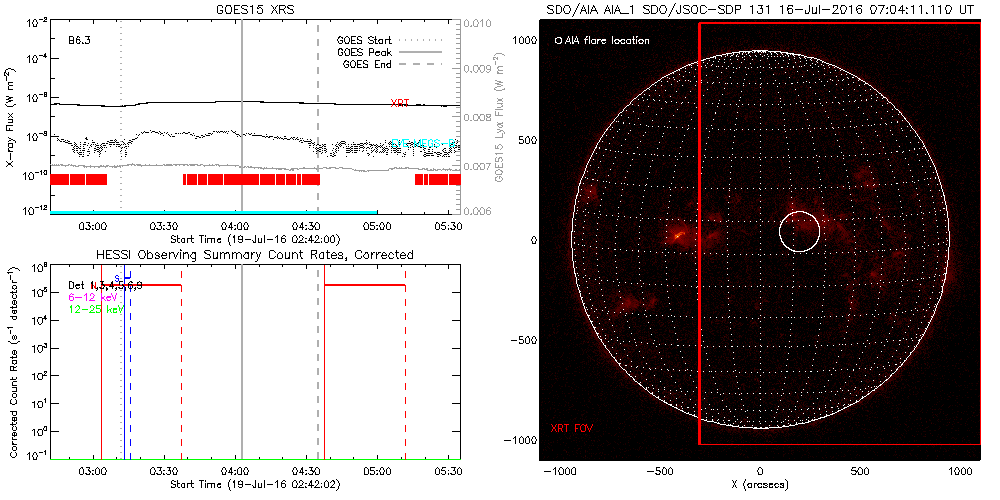Viewport: 1000px width, 500px height.
Task: Click the AIA flare location circle on the sun
Action: click(799, 231)
